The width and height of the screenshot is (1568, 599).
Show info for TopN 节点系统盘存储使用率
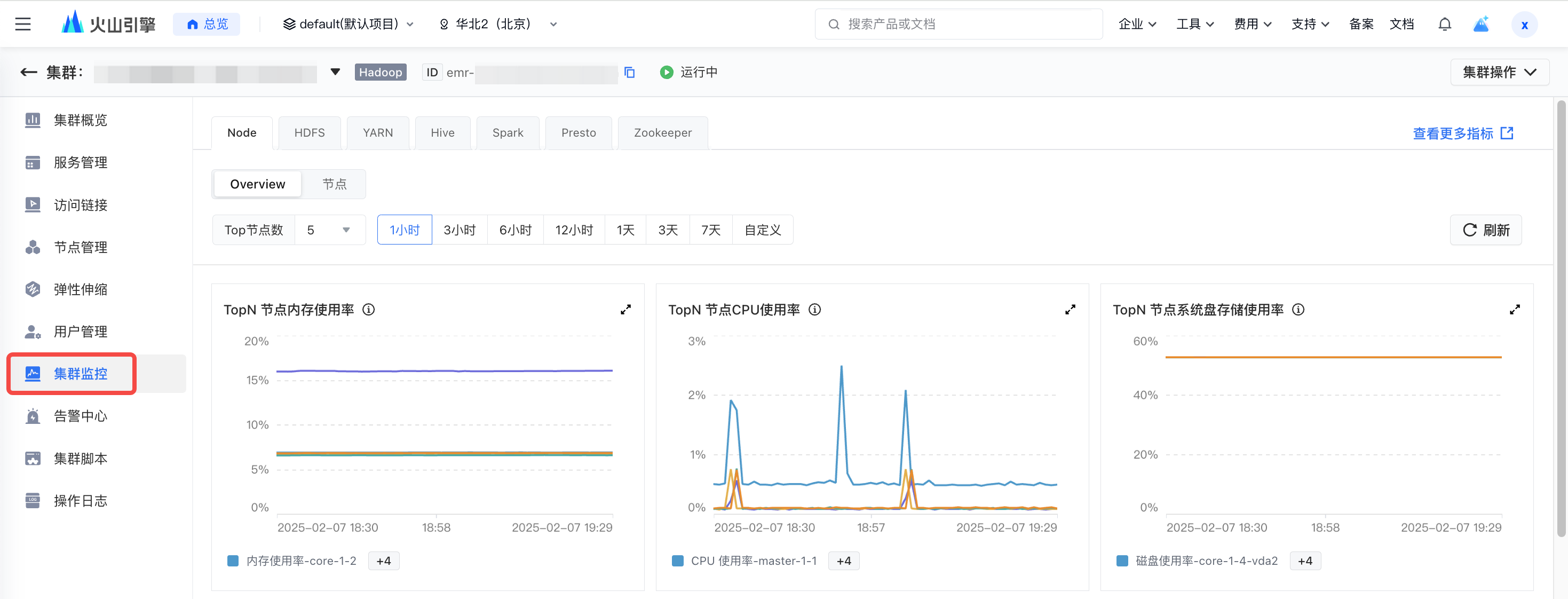[1298, 310]
